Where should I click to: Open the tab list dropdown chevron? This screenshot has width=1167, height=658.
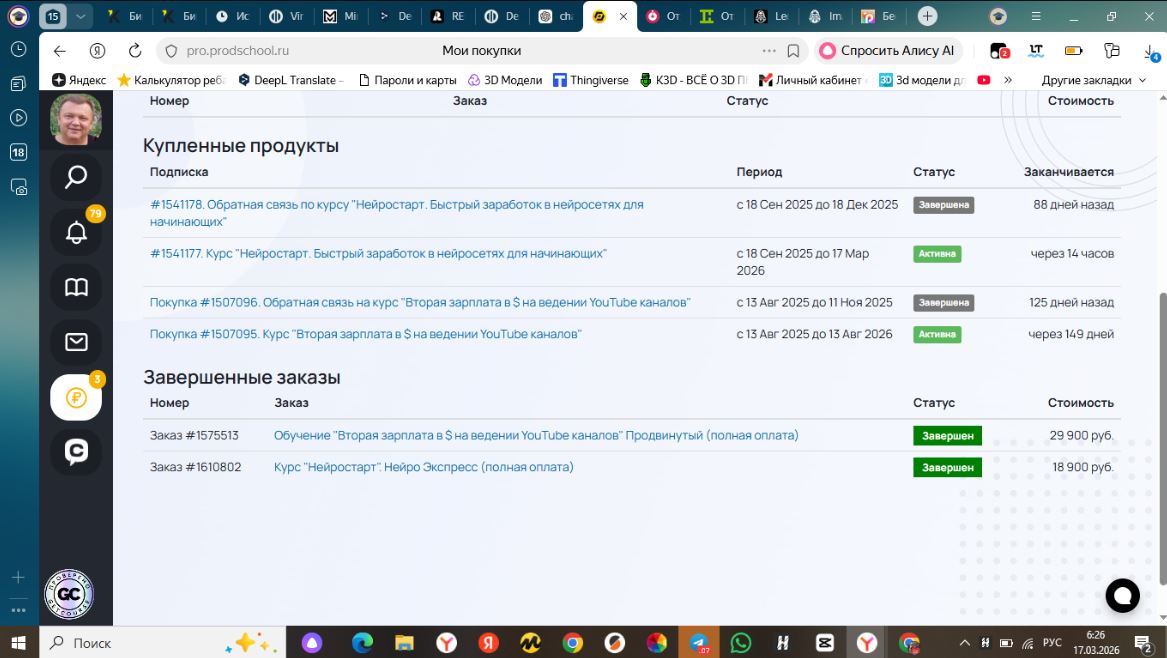coord(80,16)
